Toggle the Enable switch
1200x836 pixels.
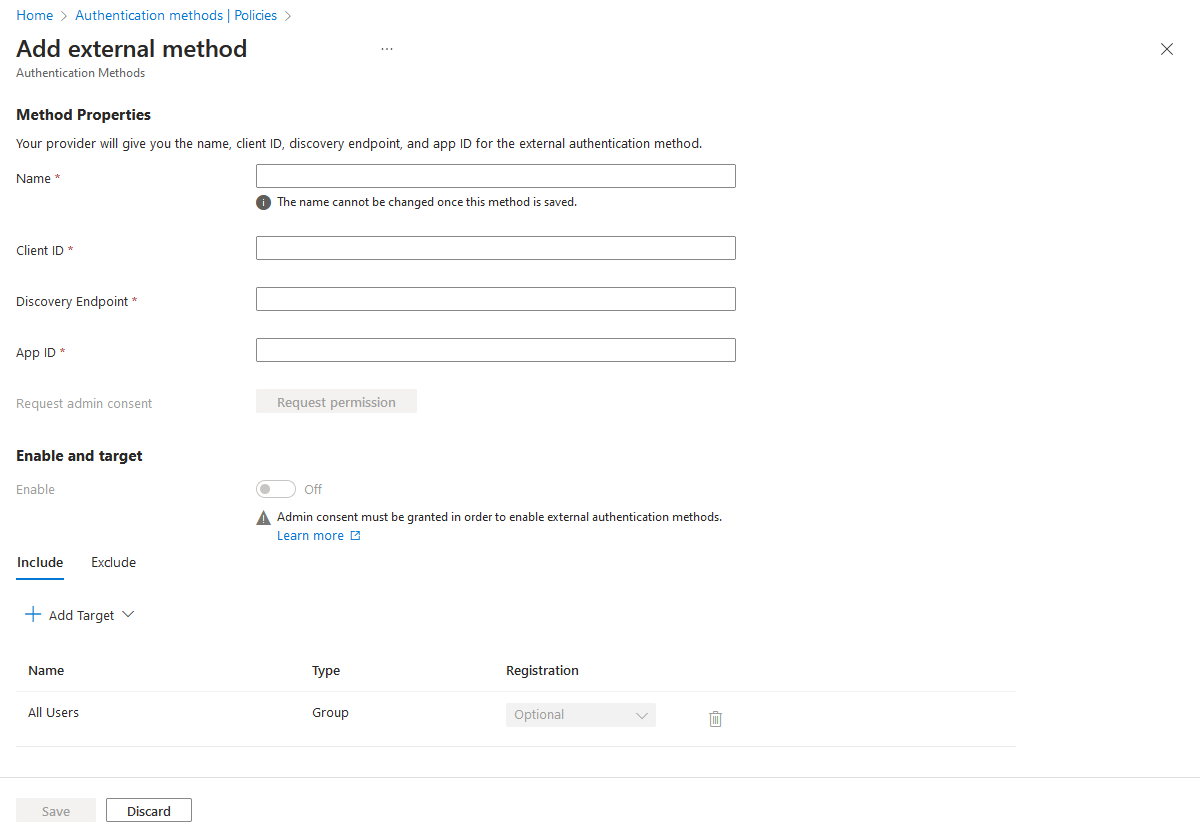tap(276, 489)
